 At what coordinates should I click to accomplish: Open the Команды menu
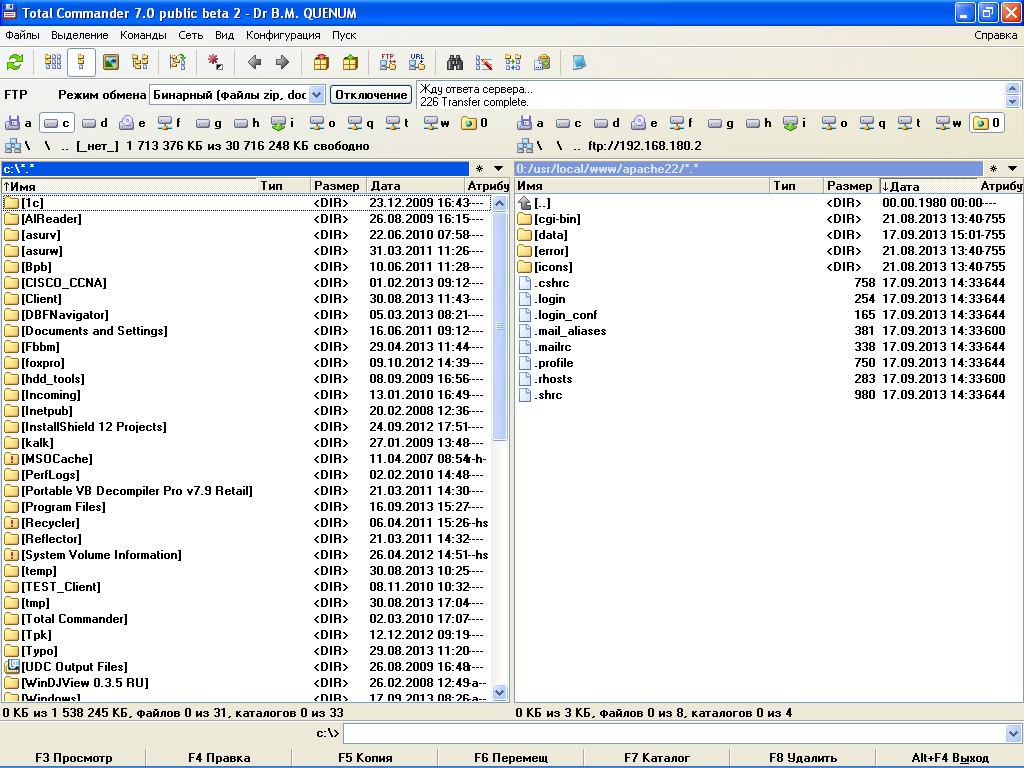tap(143, 35)
